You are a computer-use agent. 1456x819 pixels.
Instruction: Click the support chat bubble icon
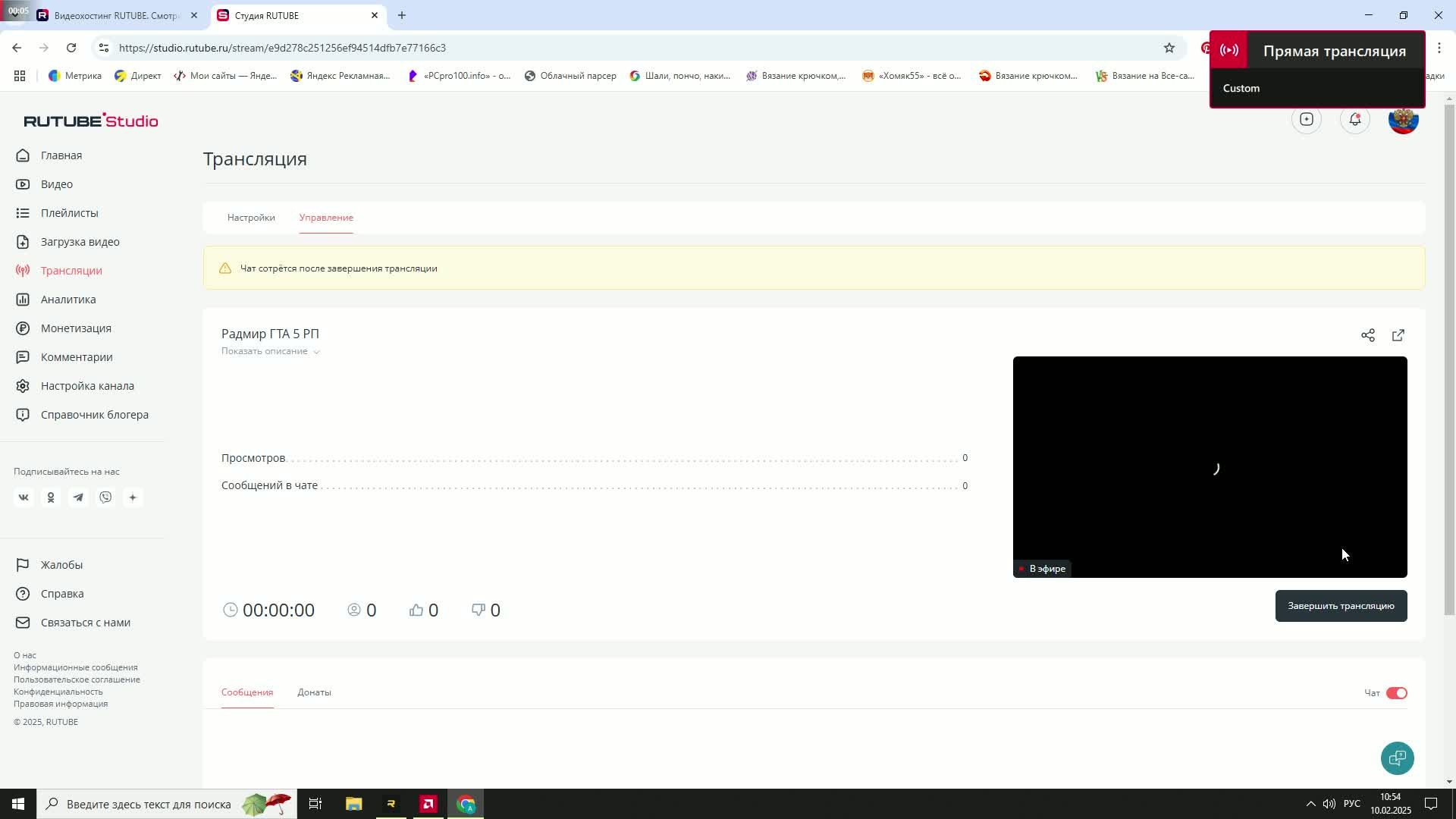point(1397,758)
